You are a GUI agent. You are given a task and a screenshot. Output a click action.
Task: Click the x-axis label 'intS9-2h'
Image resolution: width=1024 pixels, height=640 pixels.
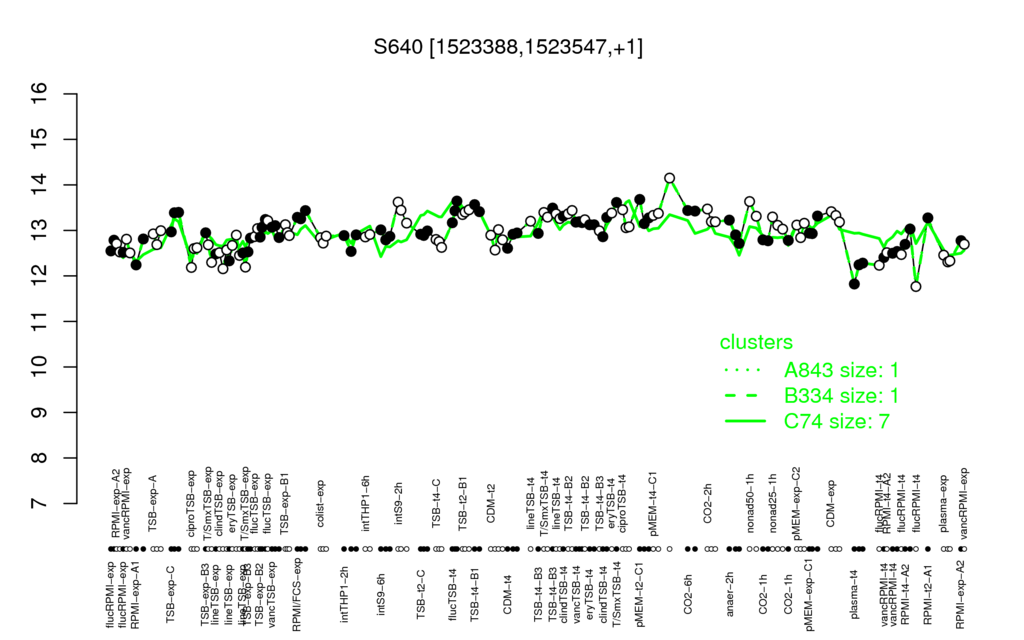click(399, 504)
